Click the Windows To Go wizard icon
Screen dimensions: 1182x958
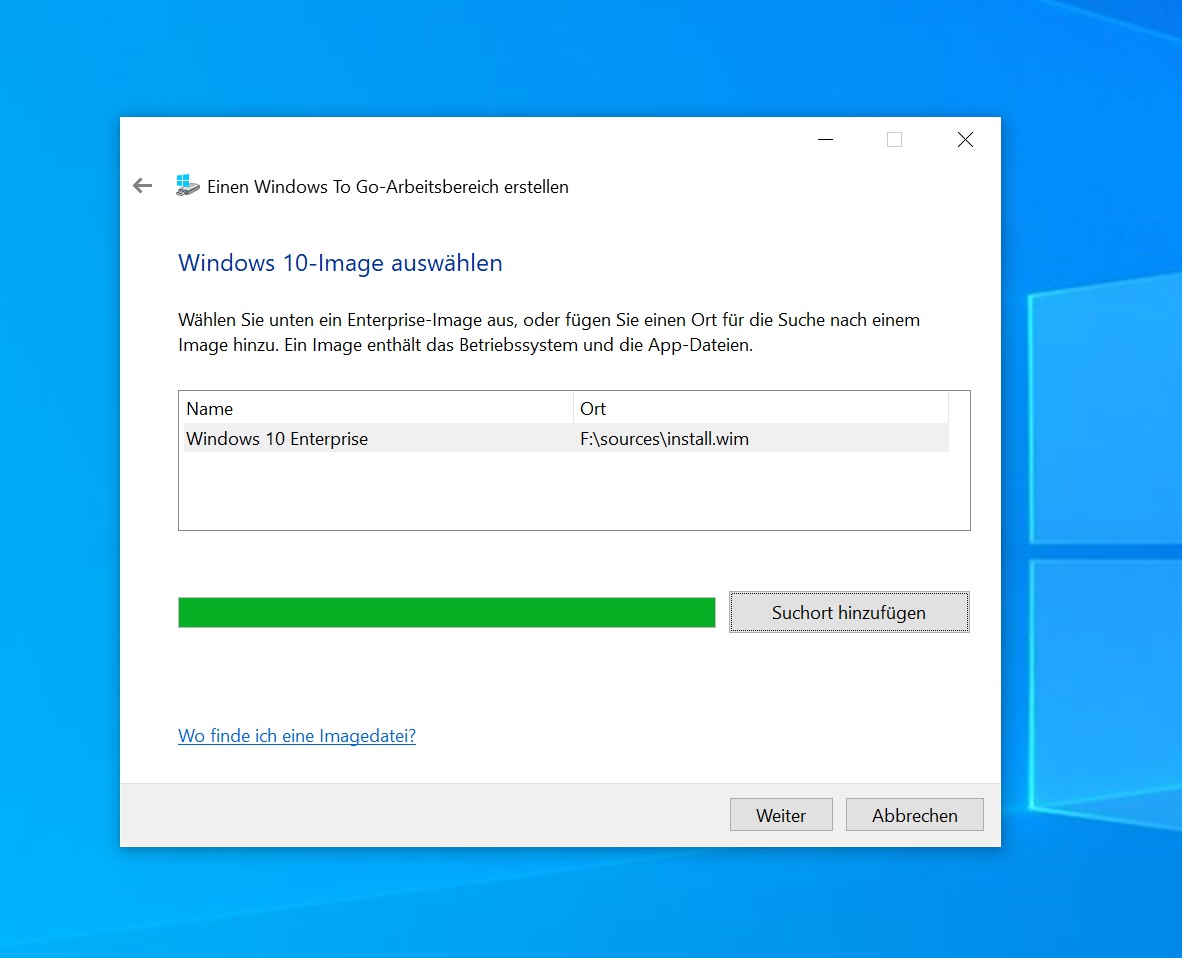(187, 185)
